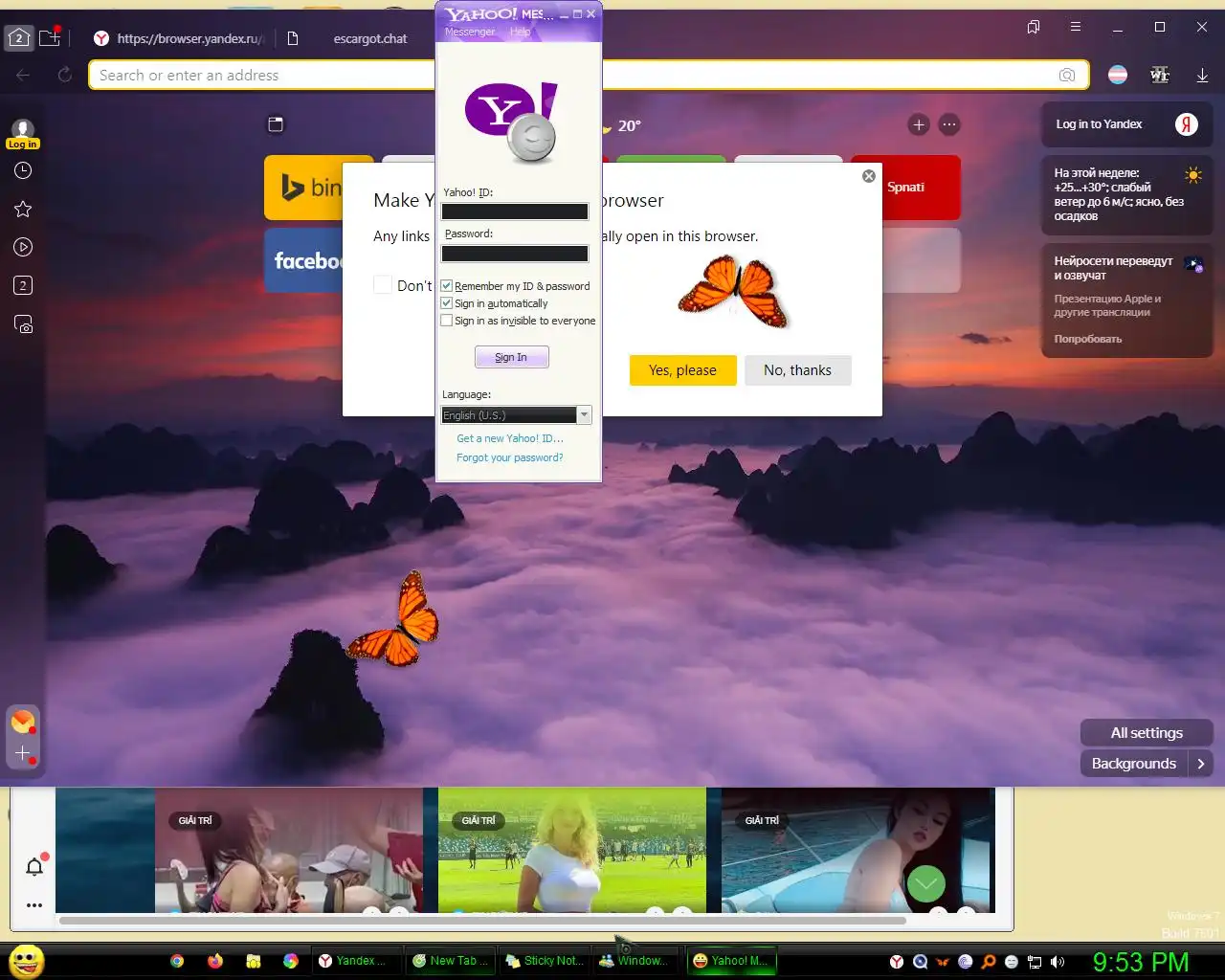Open the video play icon in sidebar
1225x980 pixels.
pos(23,247)
